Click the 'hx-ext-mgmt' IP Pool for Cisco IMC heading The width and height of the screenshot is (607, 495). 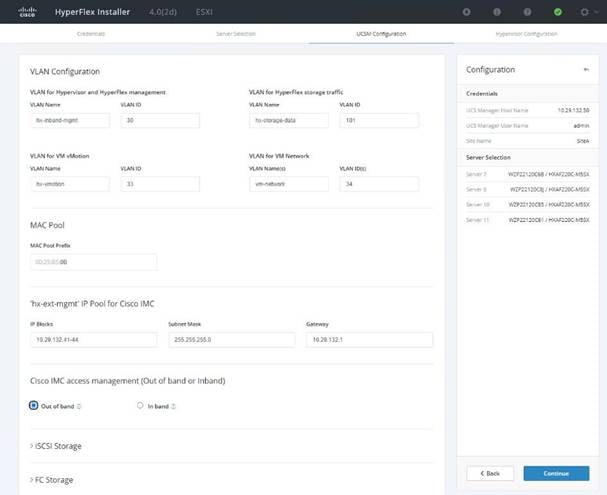point(92,304)
